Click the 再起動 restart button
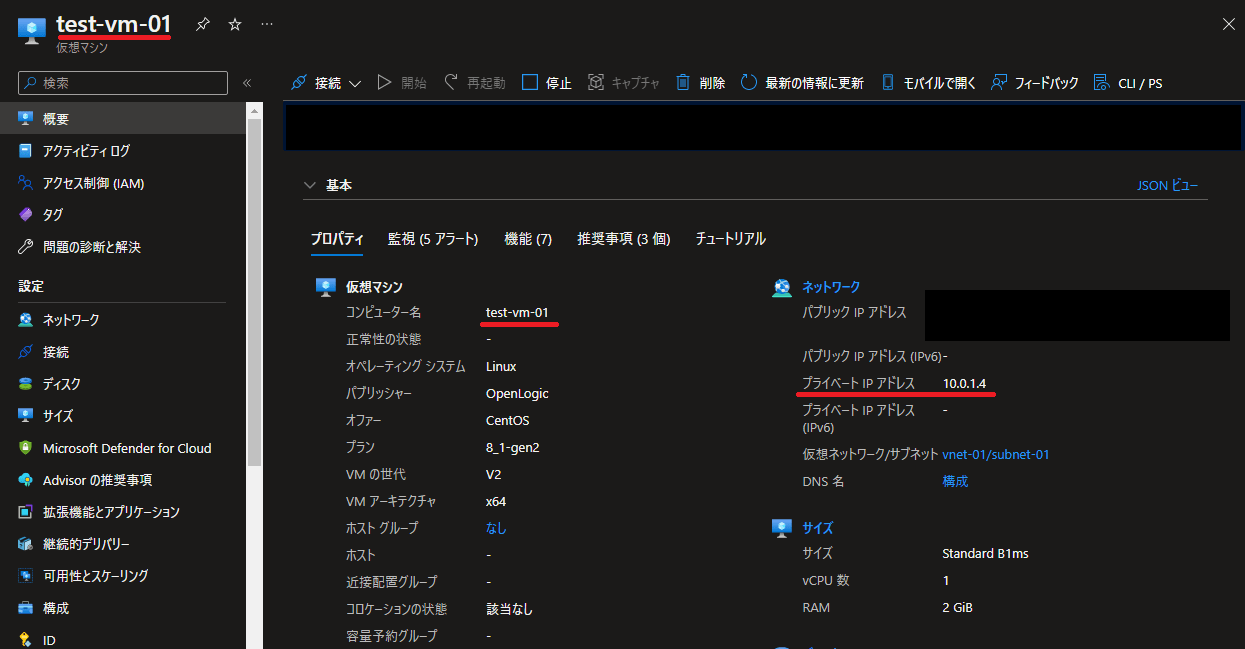Viewport: 1245px width, 649px height. [x=474, y=83]
